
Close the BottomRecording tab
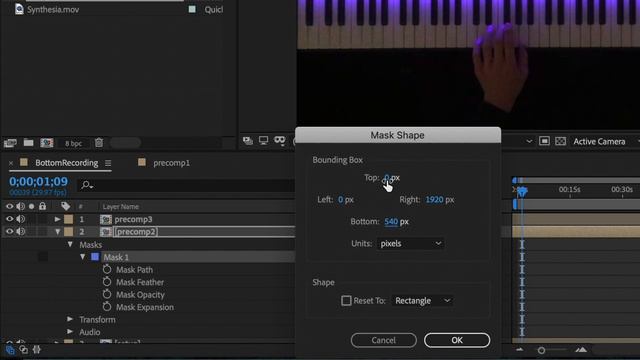coord(11,163)
